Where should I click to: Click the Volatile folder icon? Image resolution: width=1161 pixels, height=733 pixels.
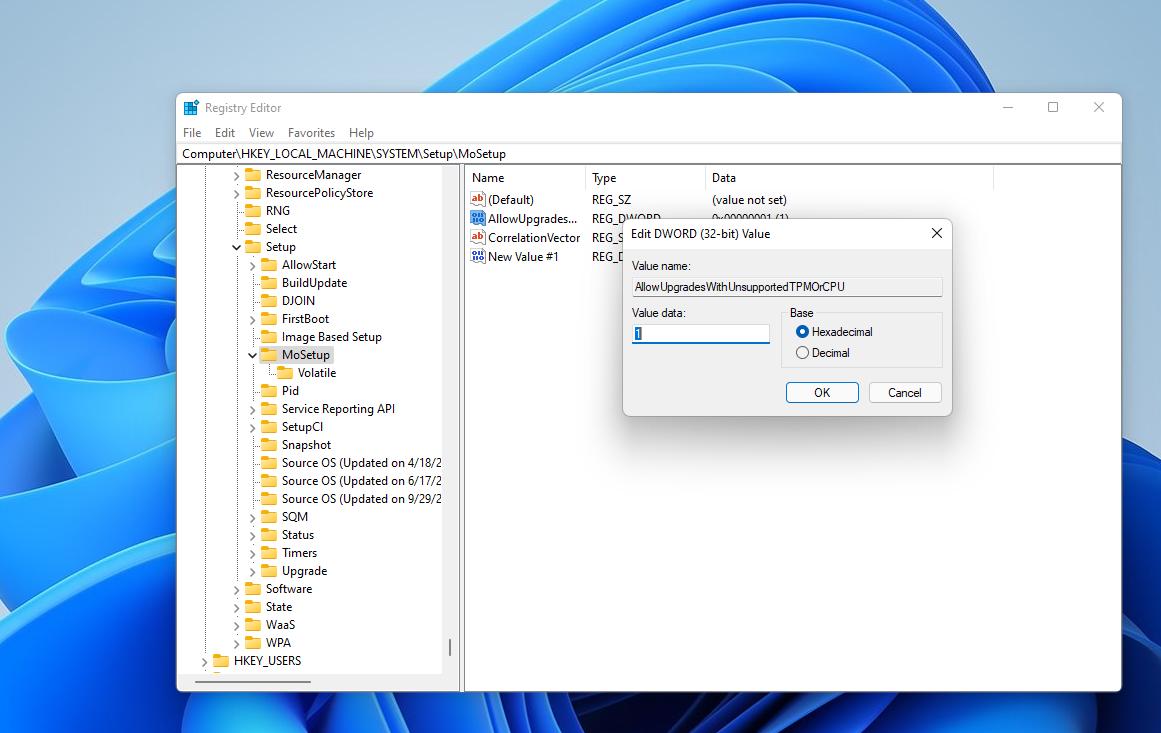click(285, 373)
